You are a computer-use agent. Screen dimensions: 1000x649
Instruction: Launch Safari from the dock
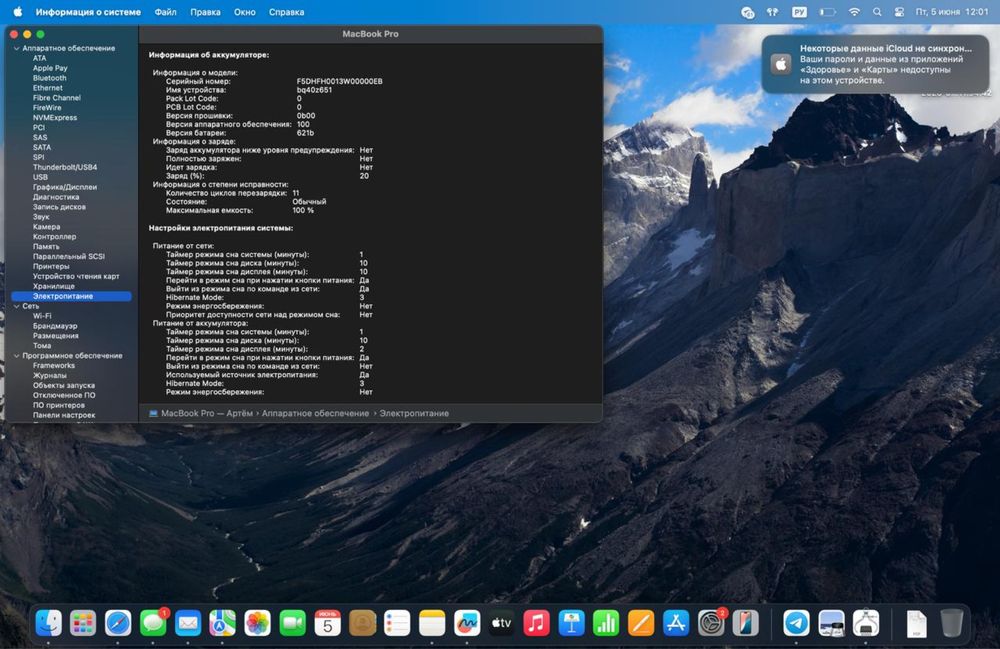tap(118, 623)
